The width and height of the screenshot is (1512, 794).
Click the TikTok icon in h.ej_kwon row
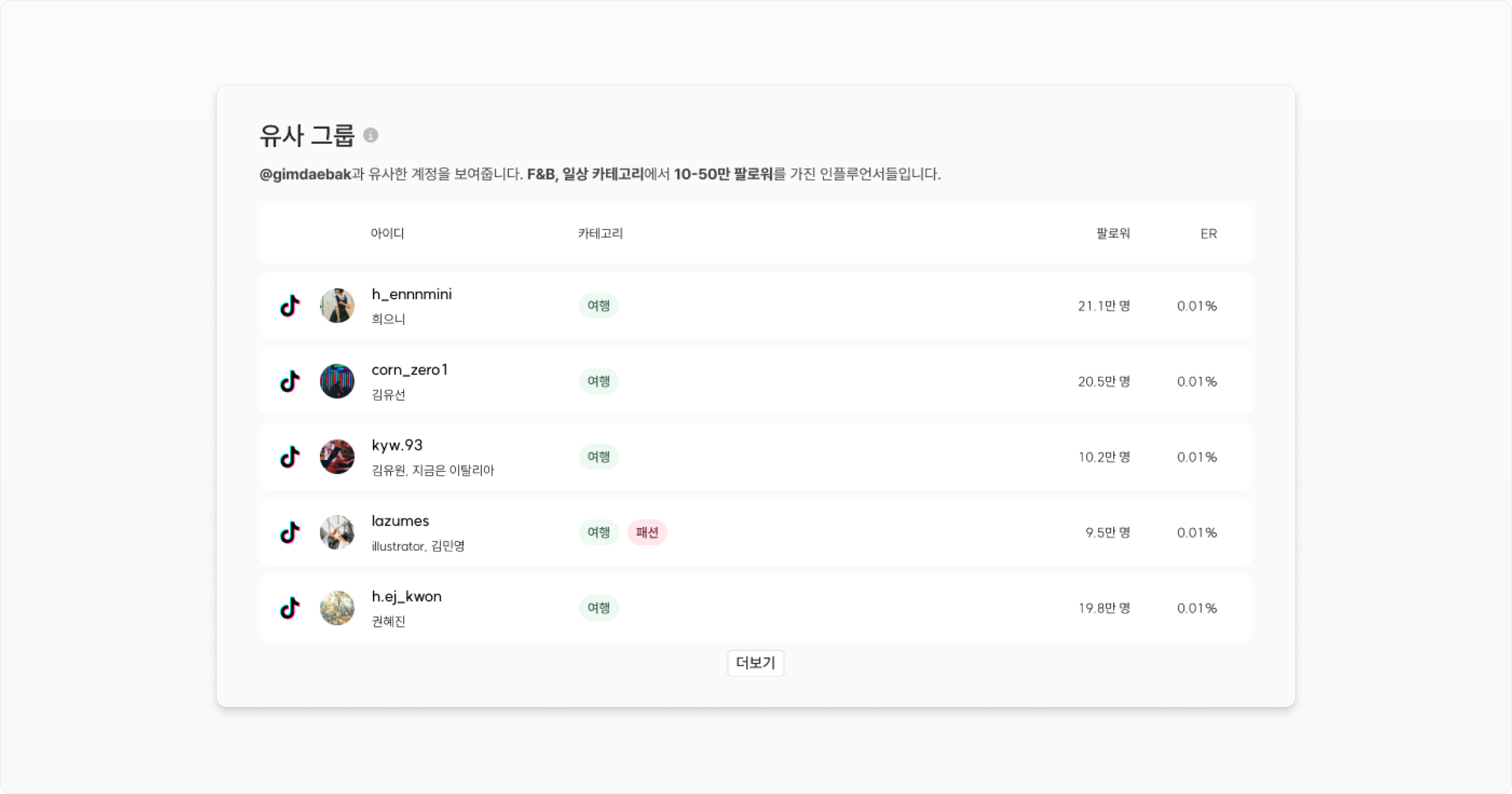[290, 608]
